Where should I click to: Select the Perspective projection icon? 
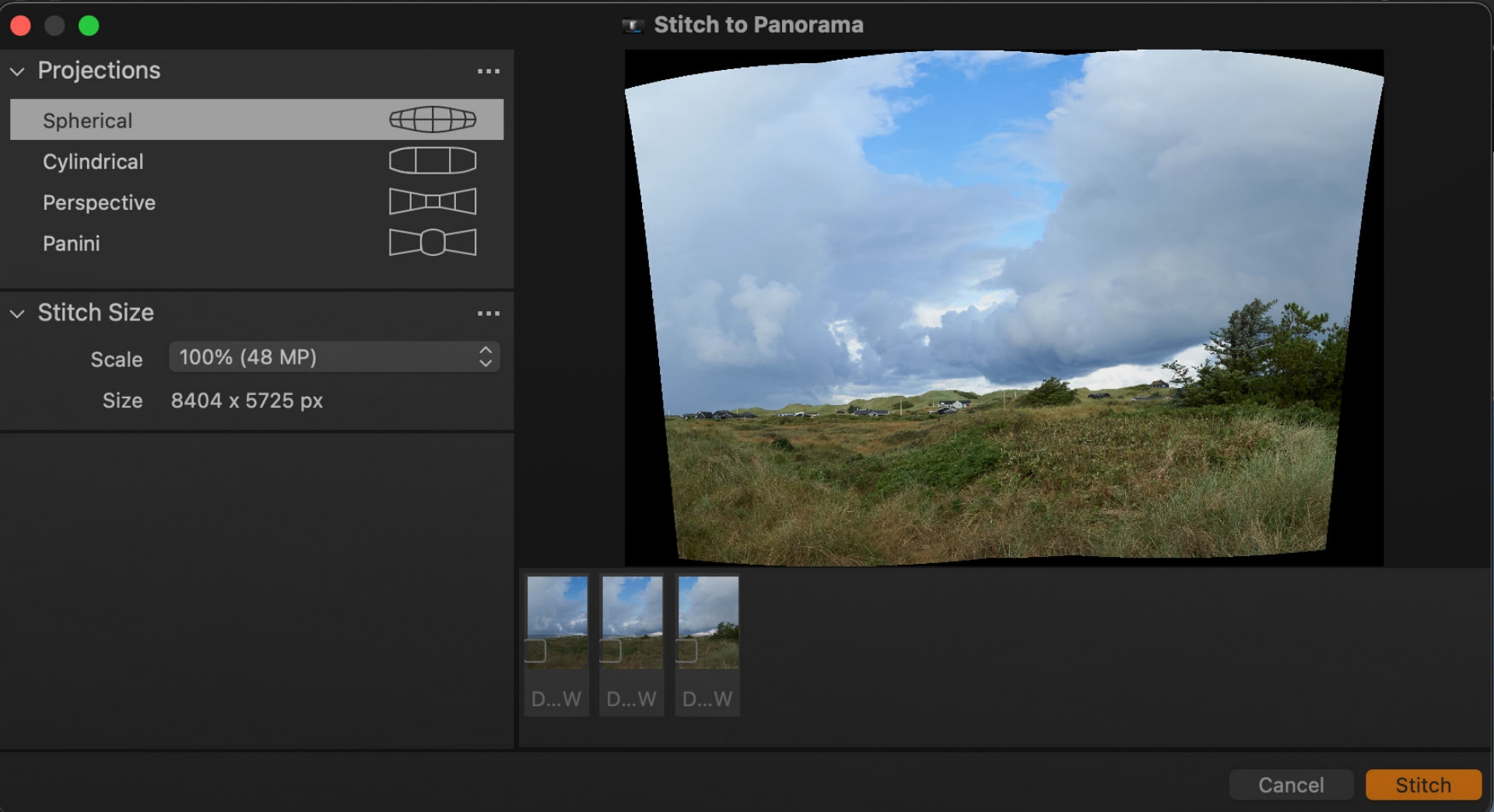432,201
